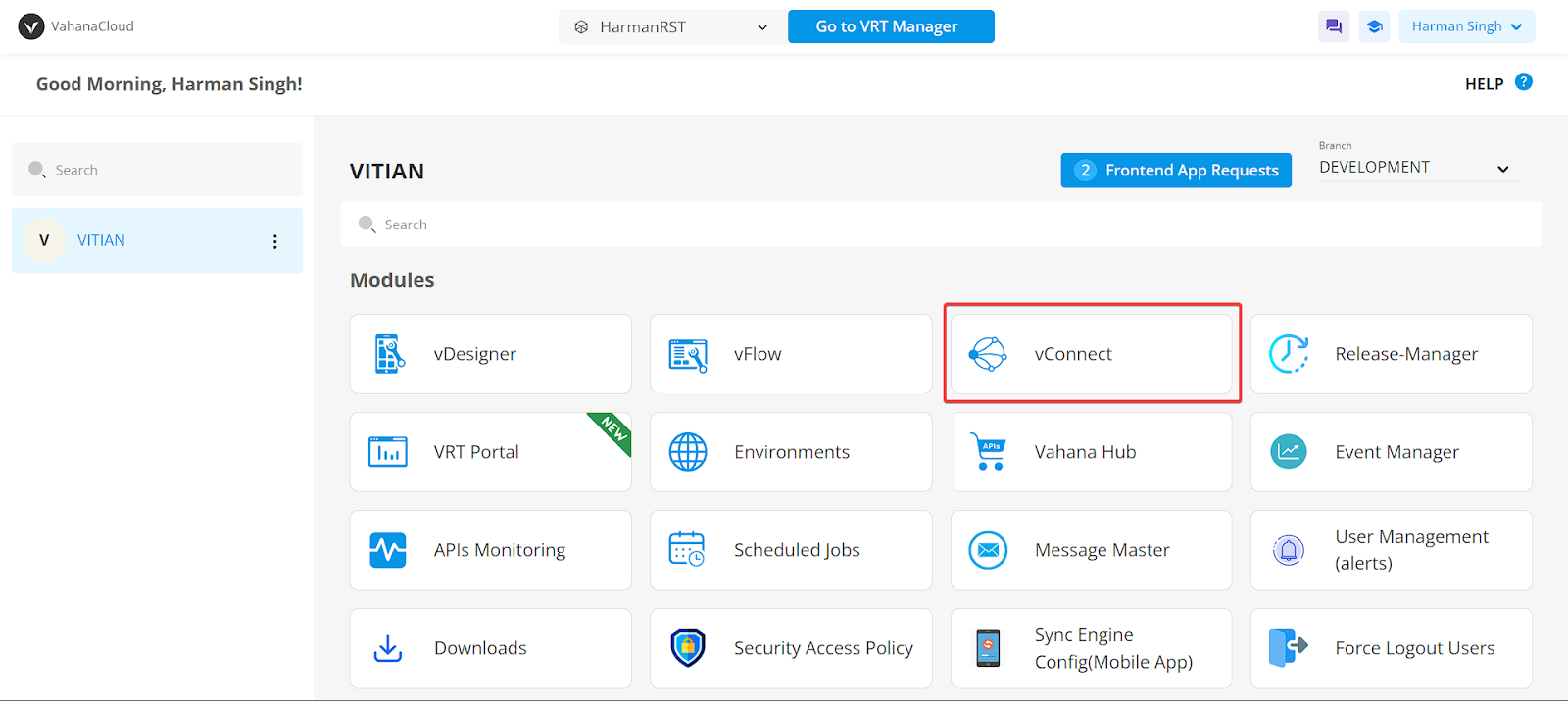Click the Security Access Policy shield icon

(x=688, y=648)
